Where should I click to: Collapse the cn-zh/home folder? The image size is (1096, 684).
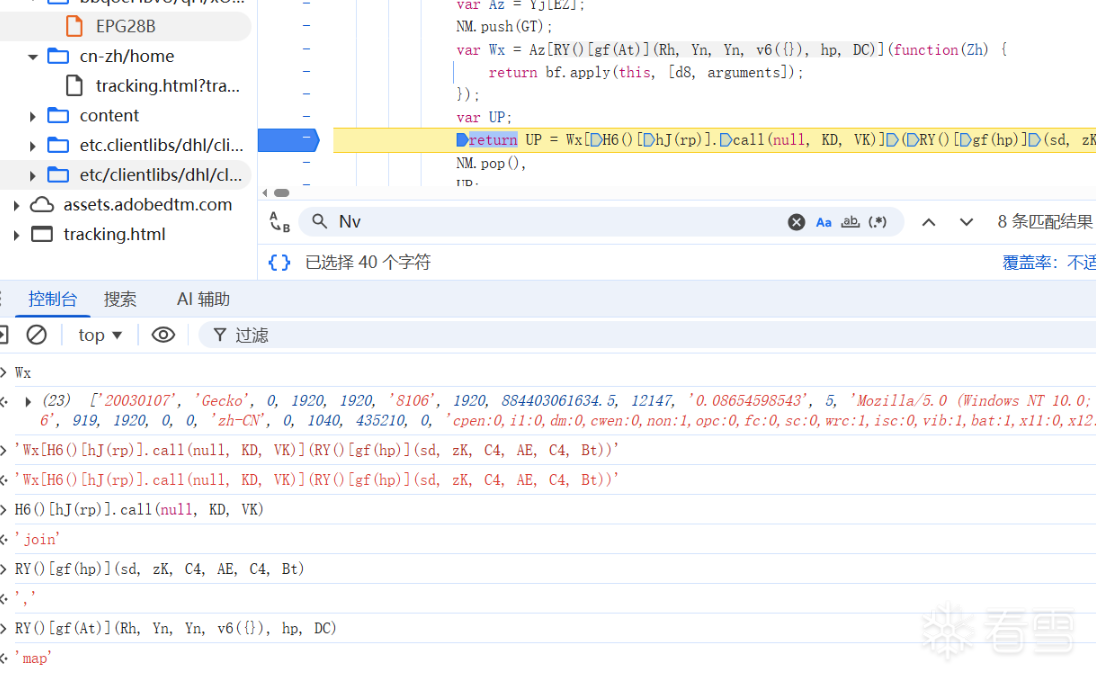click(x=32, y=56)
